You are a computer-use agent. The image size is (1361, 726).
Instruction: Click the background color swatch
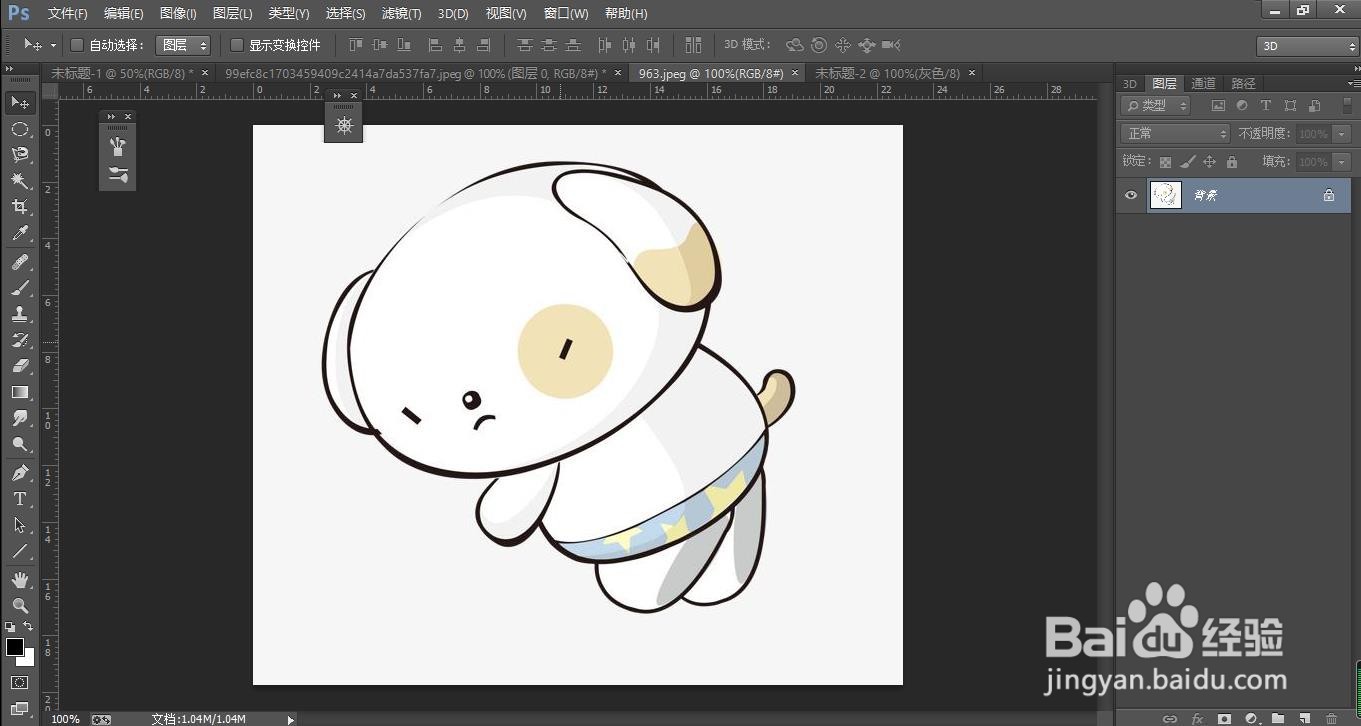(29, 659)
